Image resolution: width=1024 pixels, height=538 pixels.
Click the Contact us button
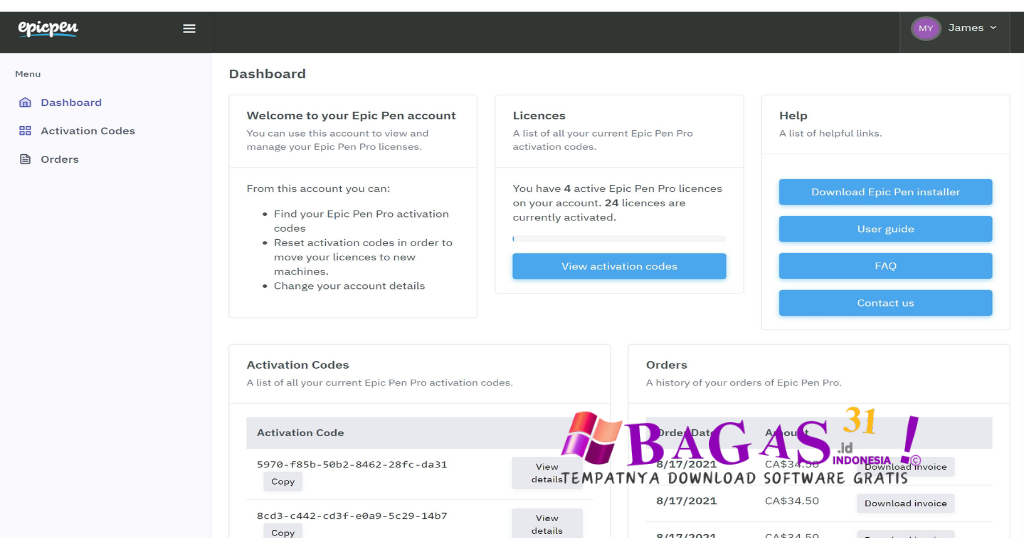(x=886, y=303)
